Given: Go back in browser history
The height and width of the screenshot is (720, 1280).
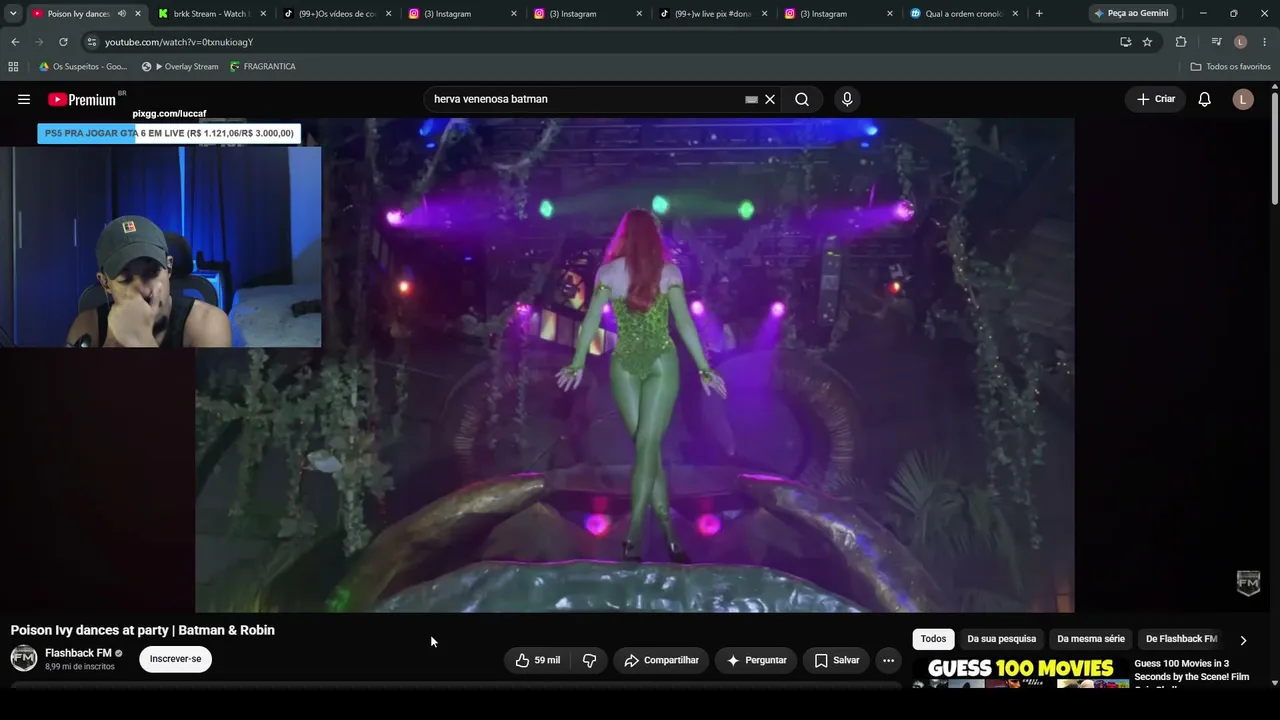Looking at the screenshot, I should point(15,42).
